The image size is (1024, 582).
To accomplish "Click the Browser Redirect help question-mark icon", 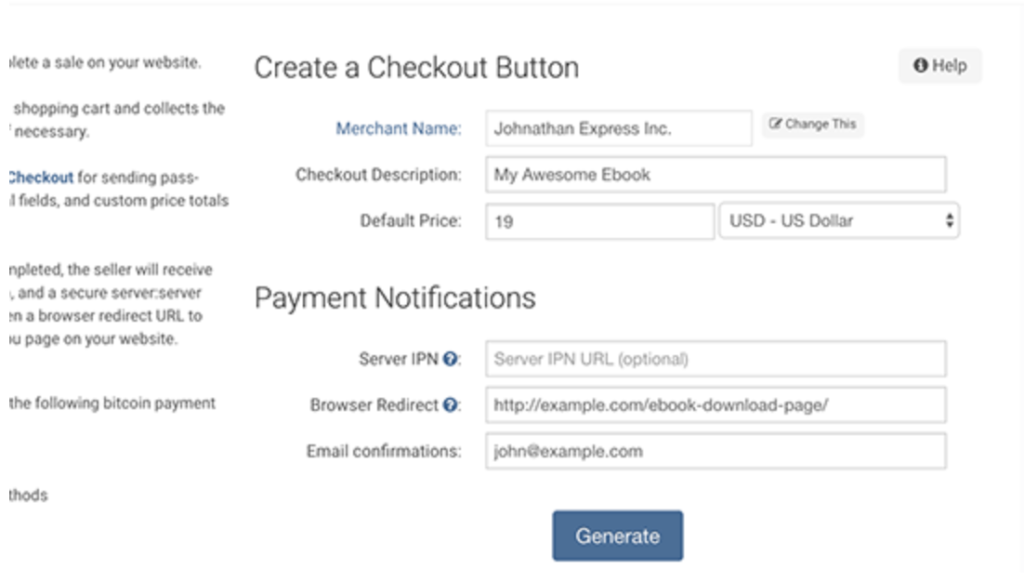I will (451, 406).
